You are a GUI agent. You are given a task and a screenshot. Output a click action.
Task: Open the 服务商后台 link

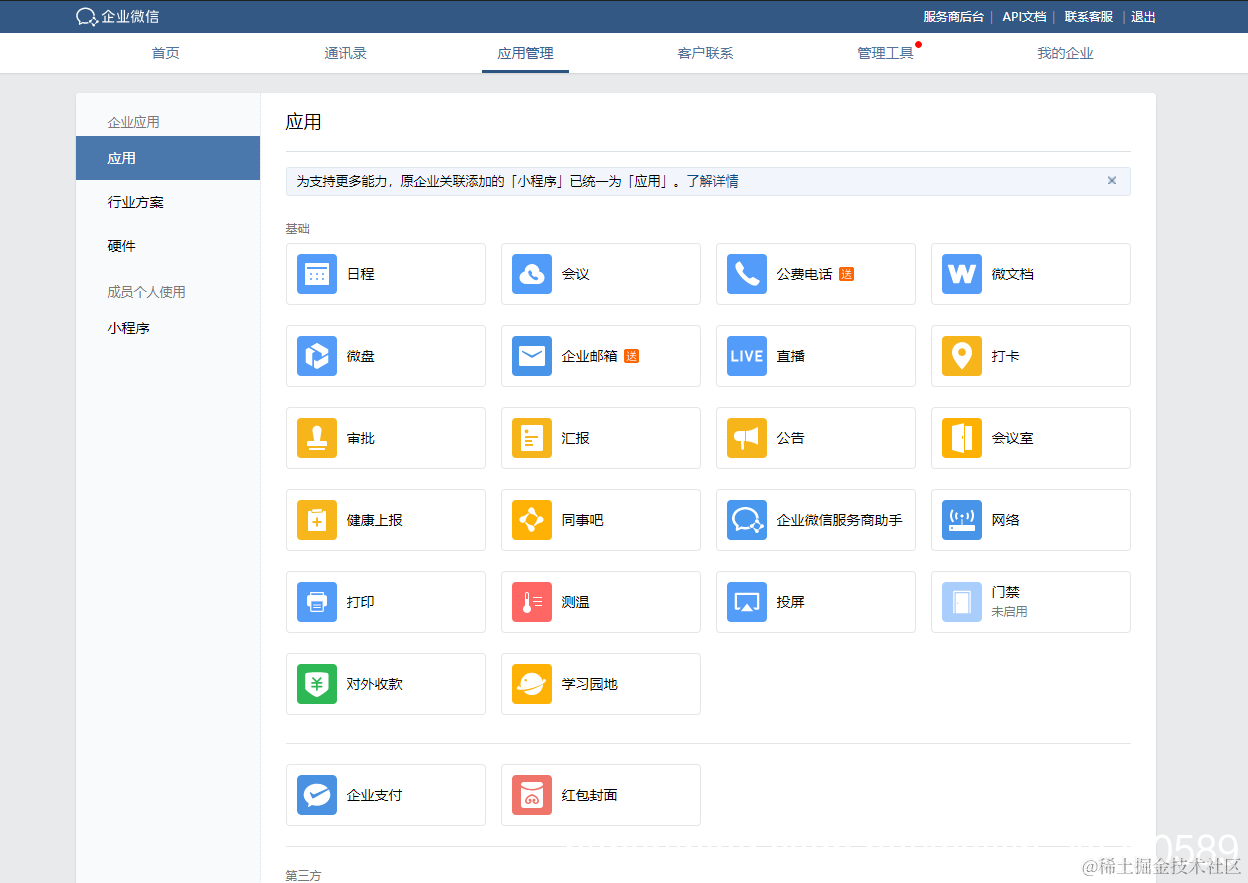(954, 17)
